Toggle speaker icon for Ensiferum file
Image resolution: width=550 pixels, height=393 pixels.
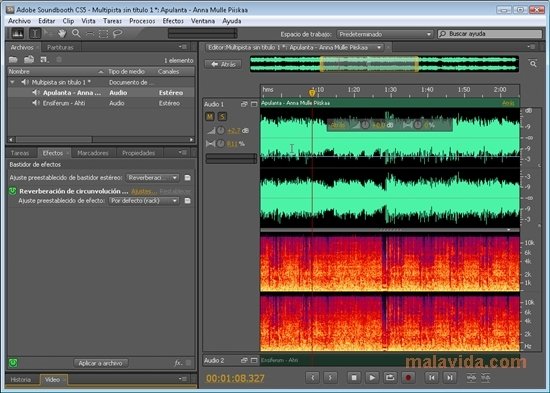click(36, 103)
